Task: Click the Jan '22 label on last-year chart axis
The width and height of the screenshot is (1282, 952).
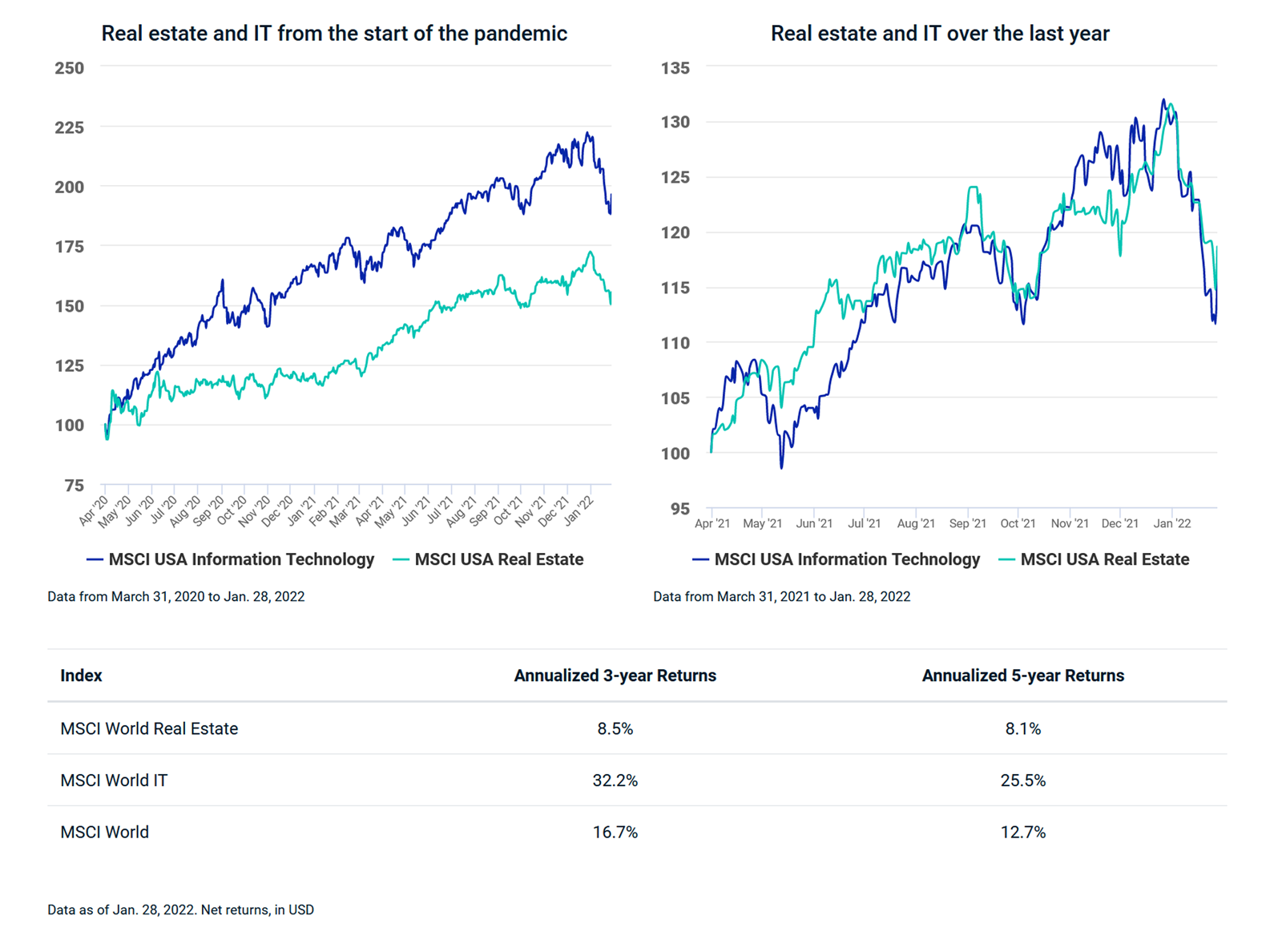Action: [1171, 523]
